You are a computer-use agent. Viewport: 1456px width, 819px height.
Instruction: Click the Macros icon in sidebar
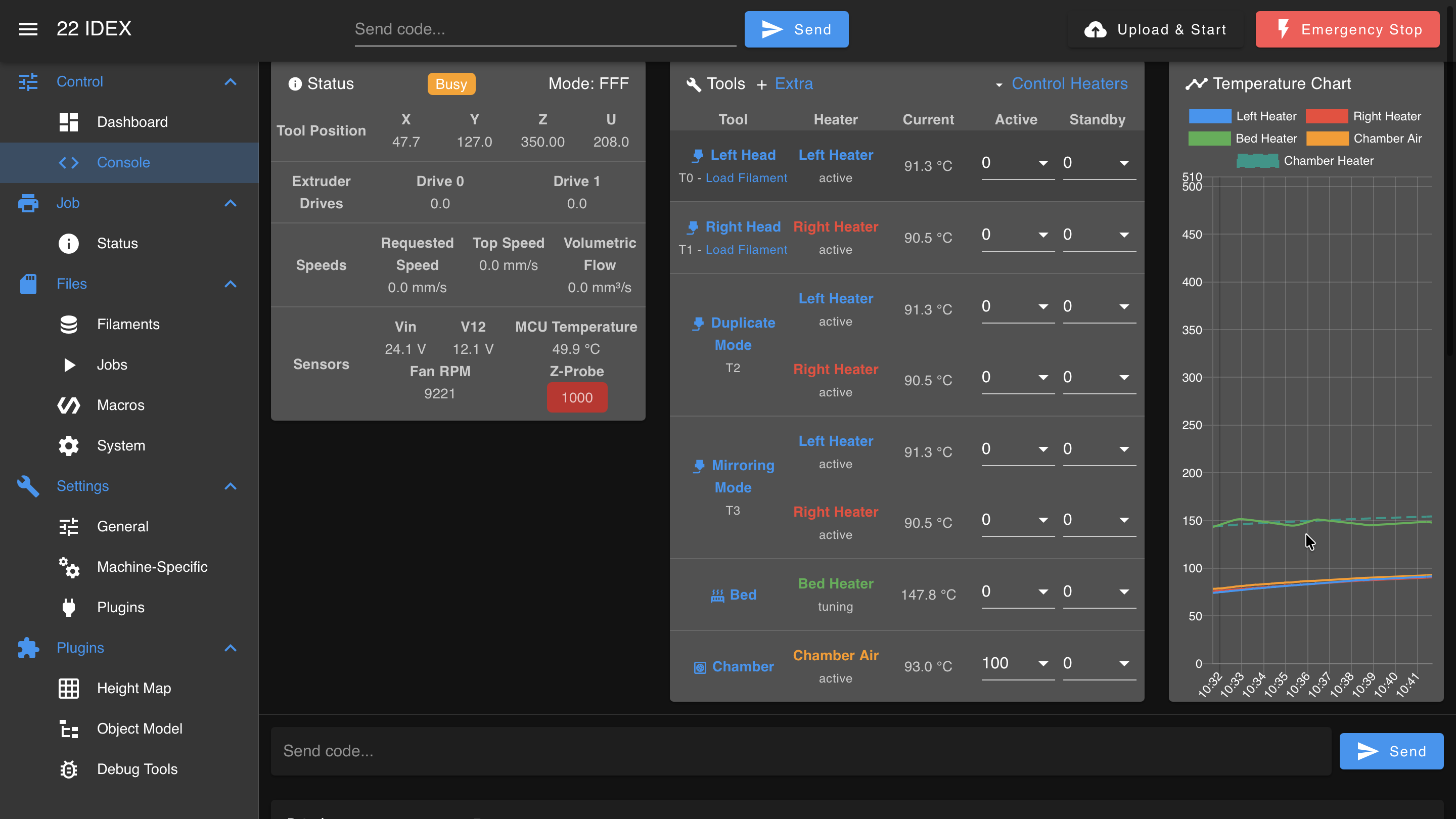tap(68, 405)
